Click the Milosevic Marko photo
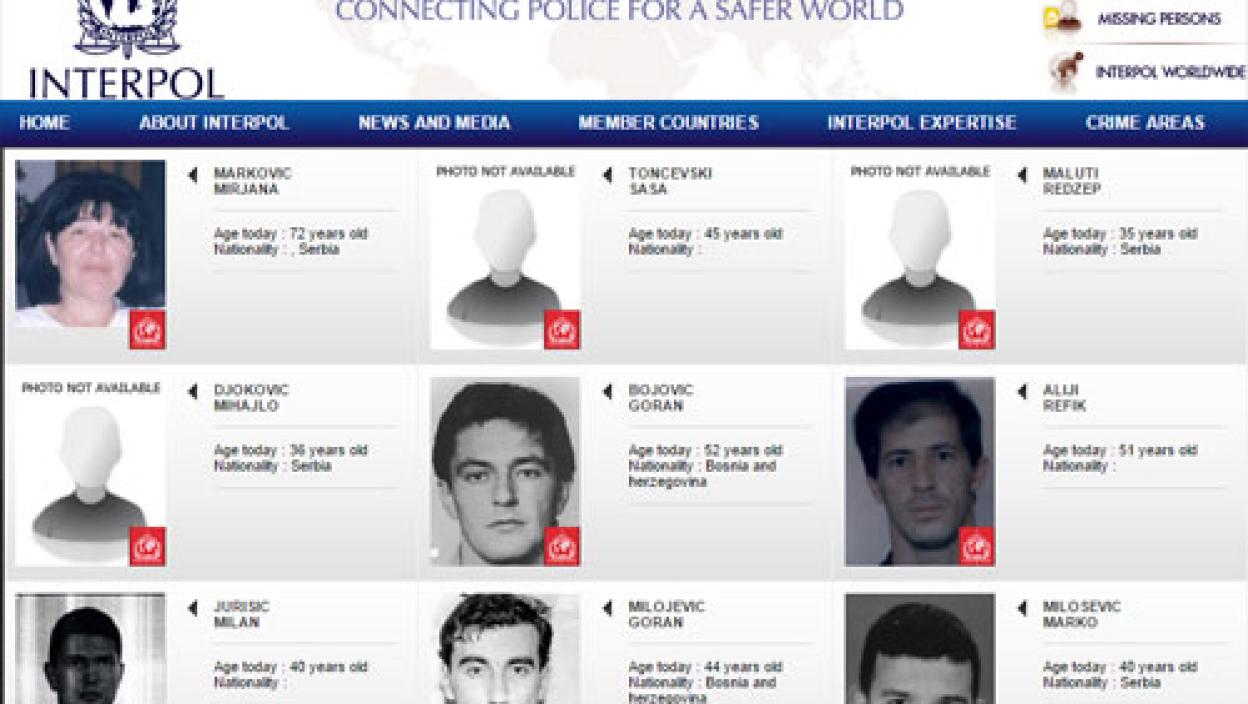The image size is (1248, 704). click(x=920, y=649)
